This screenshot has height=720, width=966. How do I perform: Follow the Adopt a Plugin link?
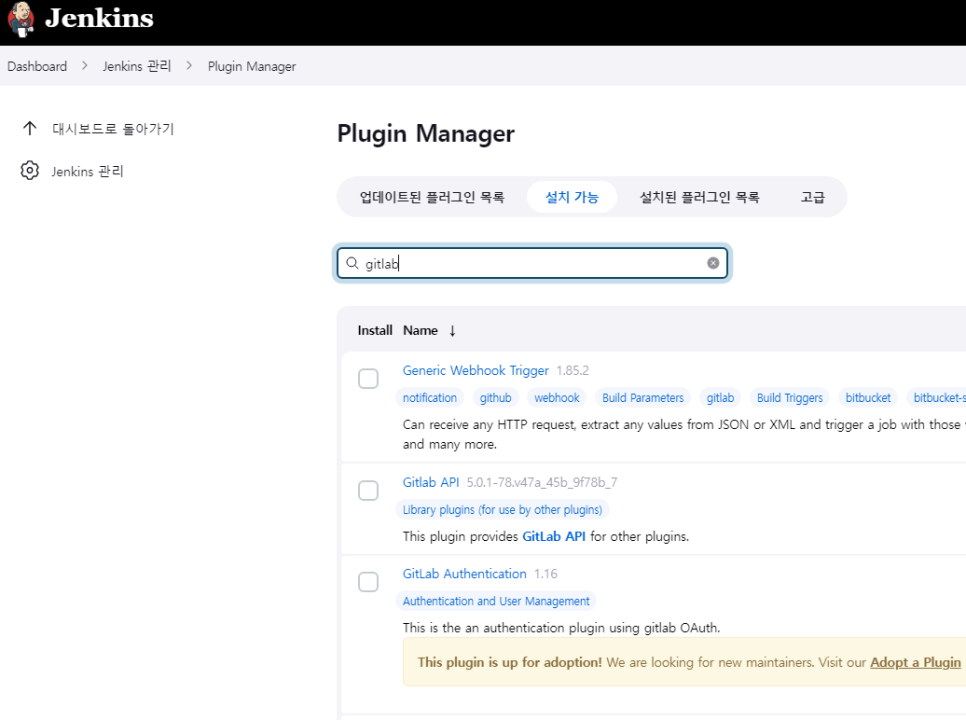915,662
